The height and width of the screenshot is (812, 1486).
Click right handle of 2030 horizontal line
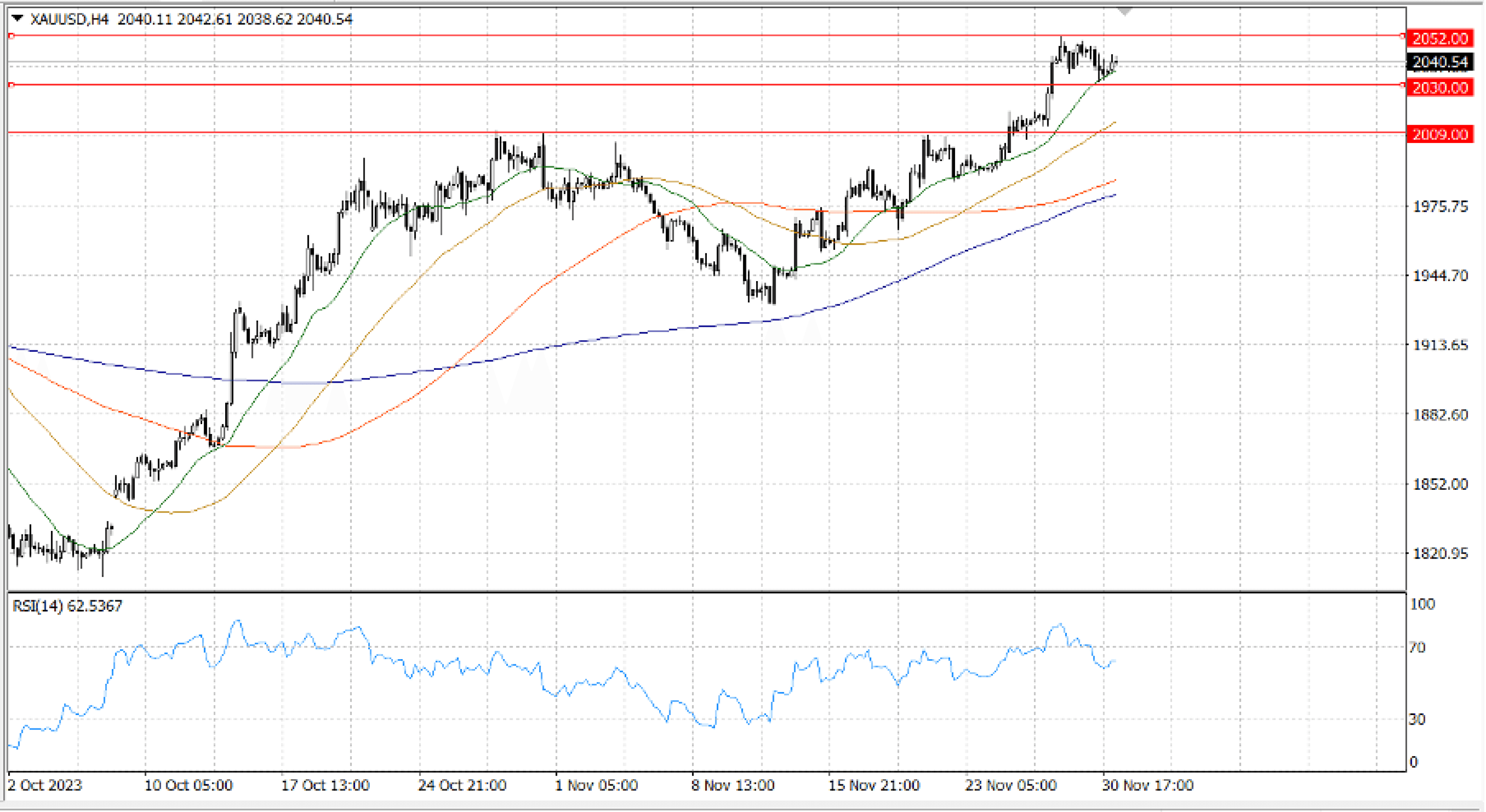click(1403, 85)
